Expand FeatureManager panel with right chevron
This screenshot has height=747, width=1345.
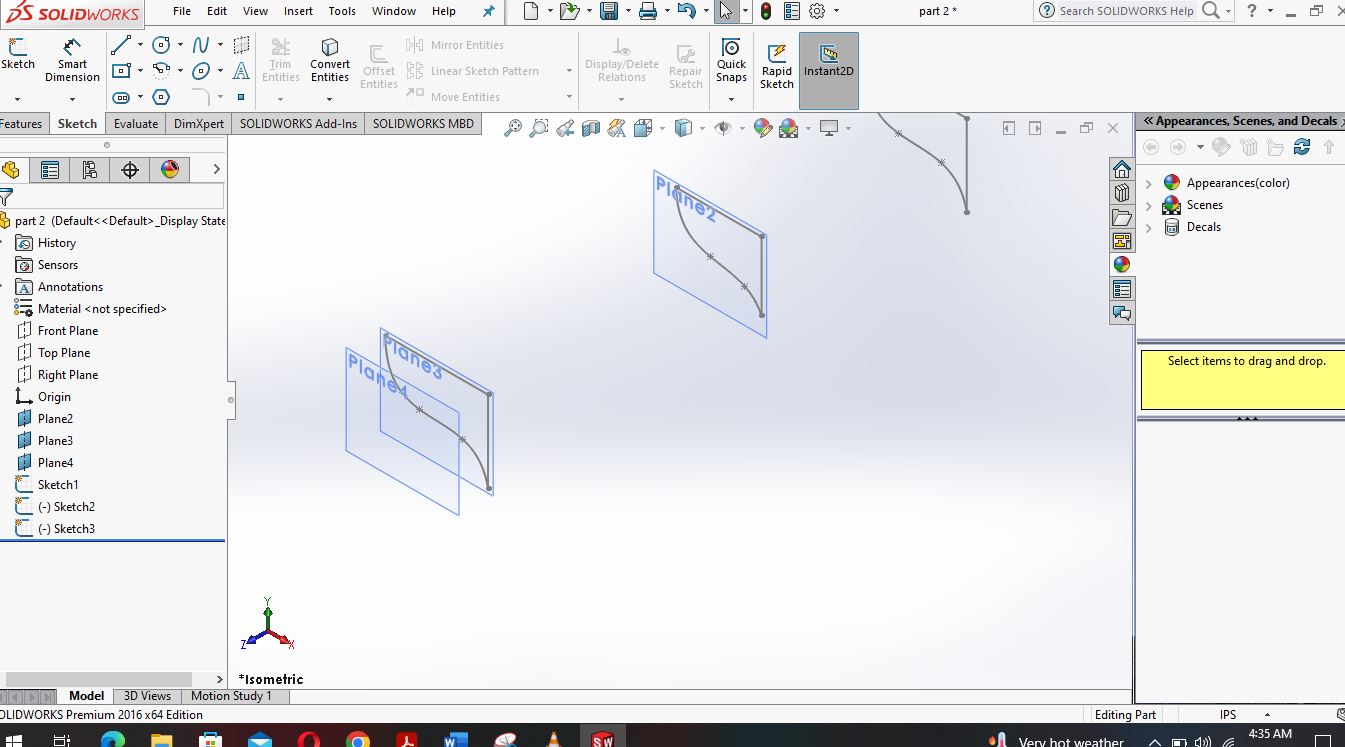[x=216, y=169]
